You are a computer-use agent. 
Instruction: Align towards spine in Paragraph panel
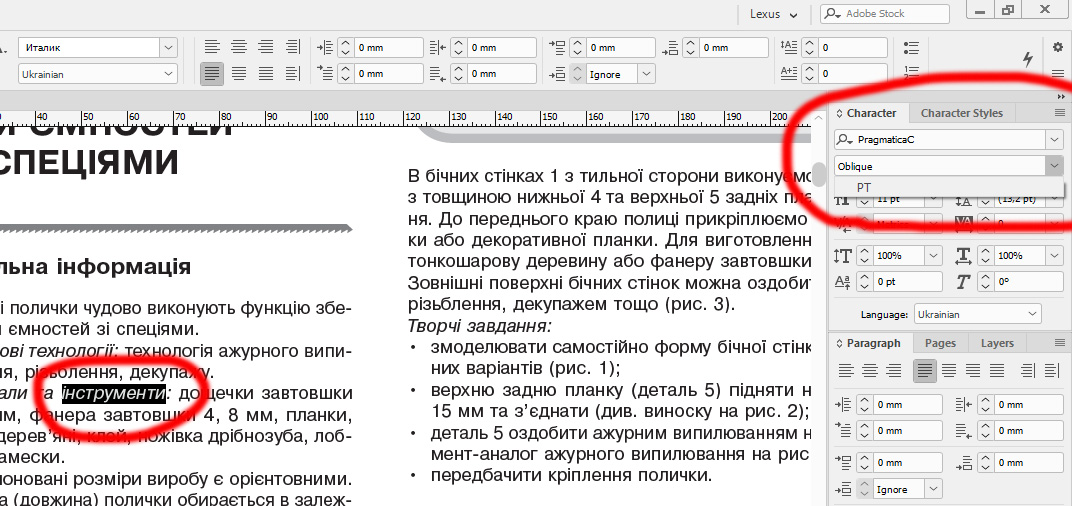click(1028, 371)
